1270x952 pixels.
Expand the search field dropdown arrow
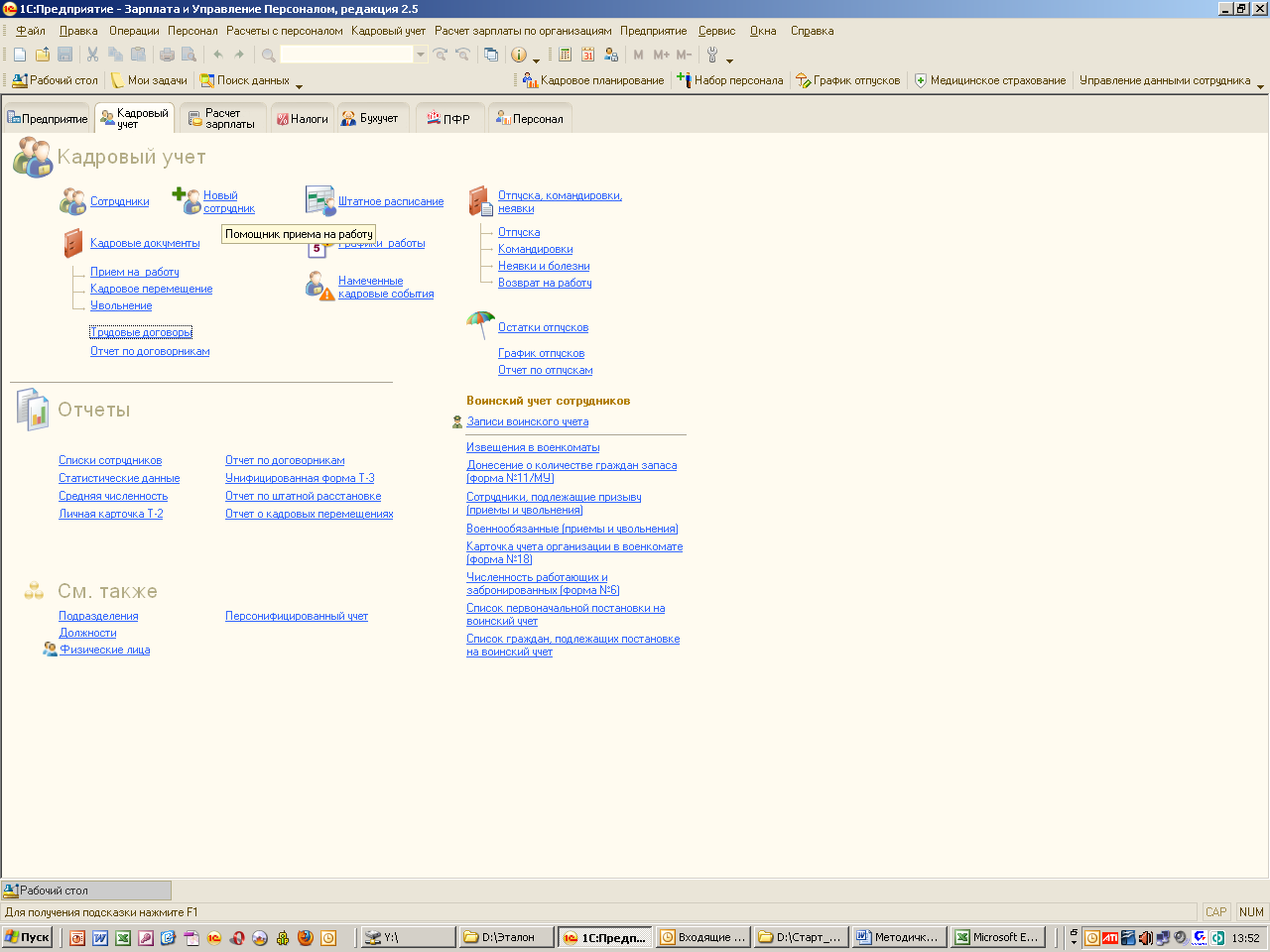(421, 55)
